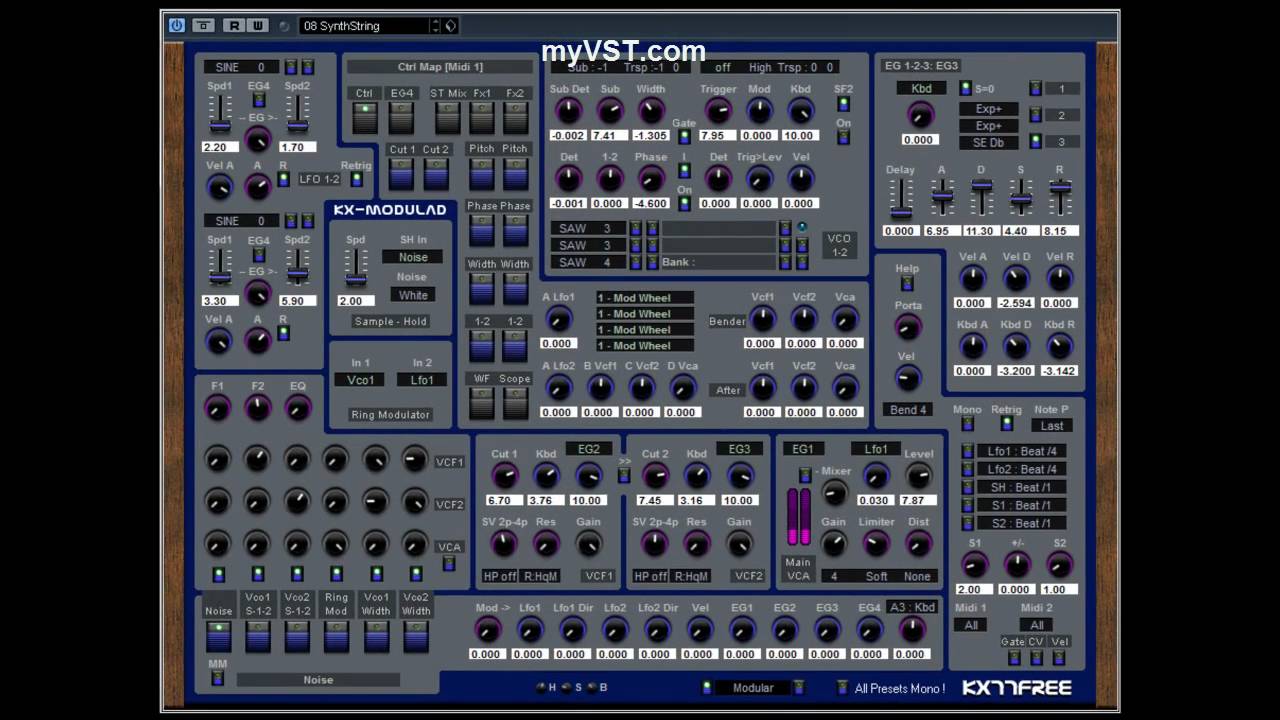
Task: Click the envelope R value field 8.15
Action: click(x=1061, y=231)
